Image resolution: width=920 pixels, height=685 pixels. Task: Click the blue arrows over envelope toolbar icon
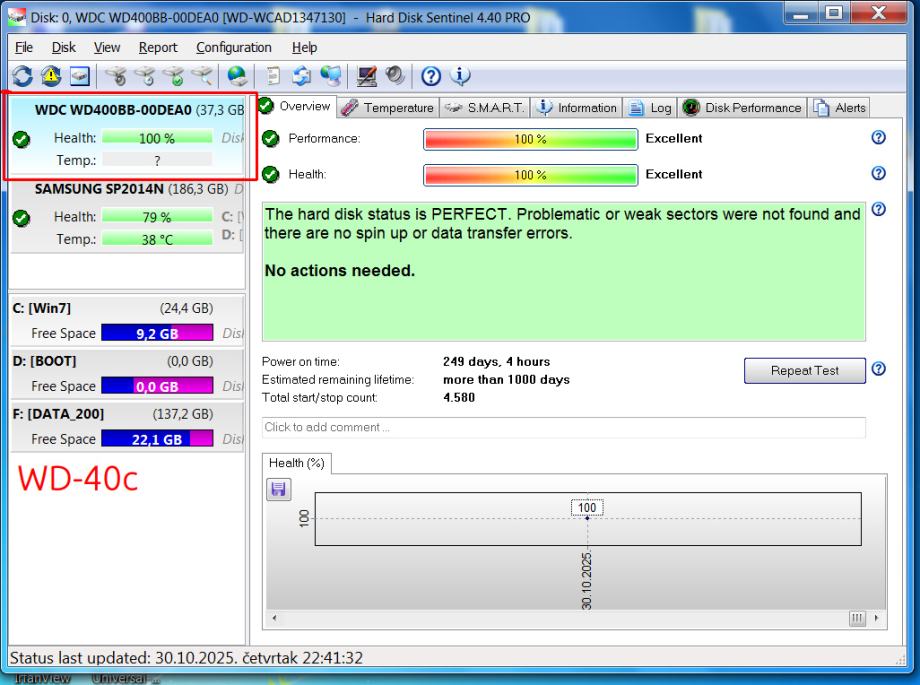tap(302, 76)
